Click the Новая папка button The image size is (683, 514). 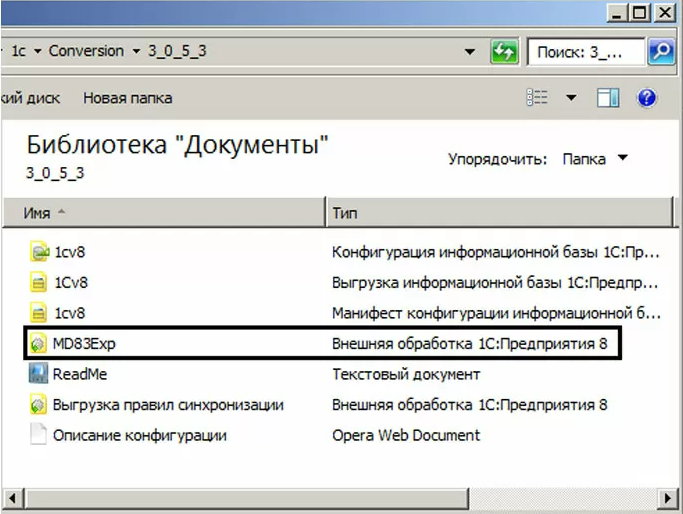(x=127, y=98)
